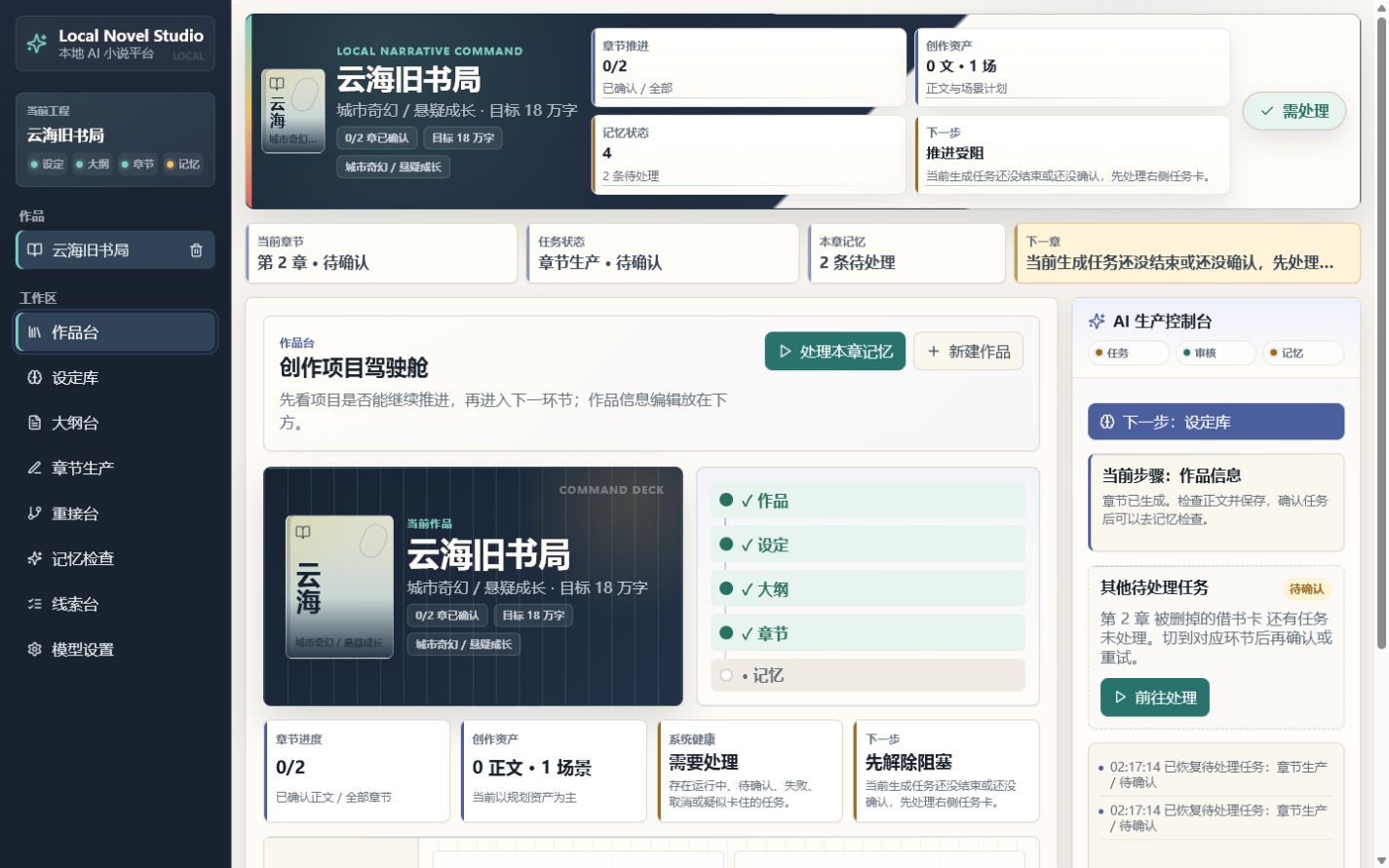Navigate to 重接台
1389x868 pixels.
116,513
